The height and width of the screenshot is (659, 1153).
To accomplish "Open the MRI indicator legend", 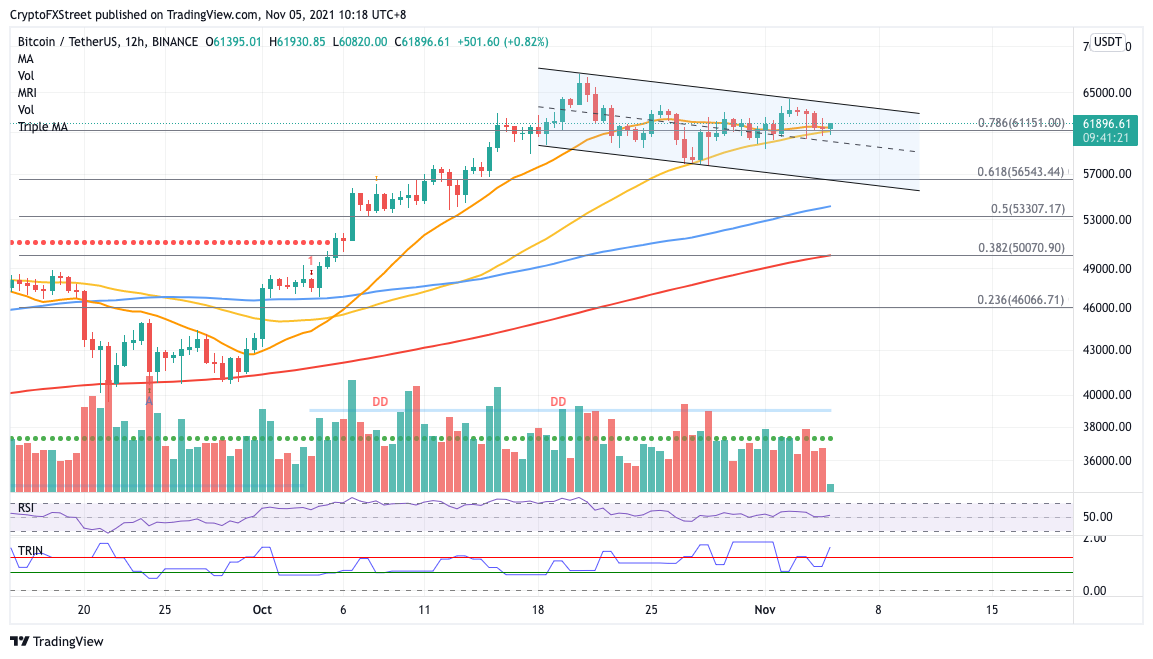I will (x=27, y=93).
